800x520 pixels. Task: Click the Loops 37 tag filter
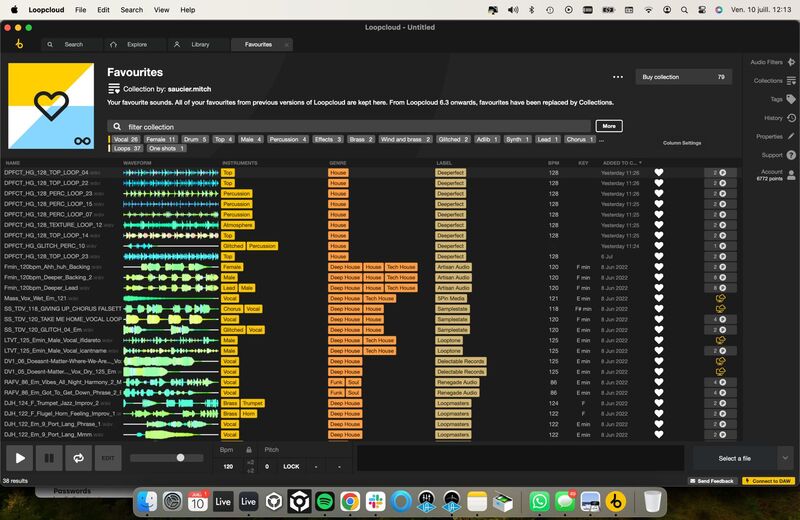tap(126, 148)
